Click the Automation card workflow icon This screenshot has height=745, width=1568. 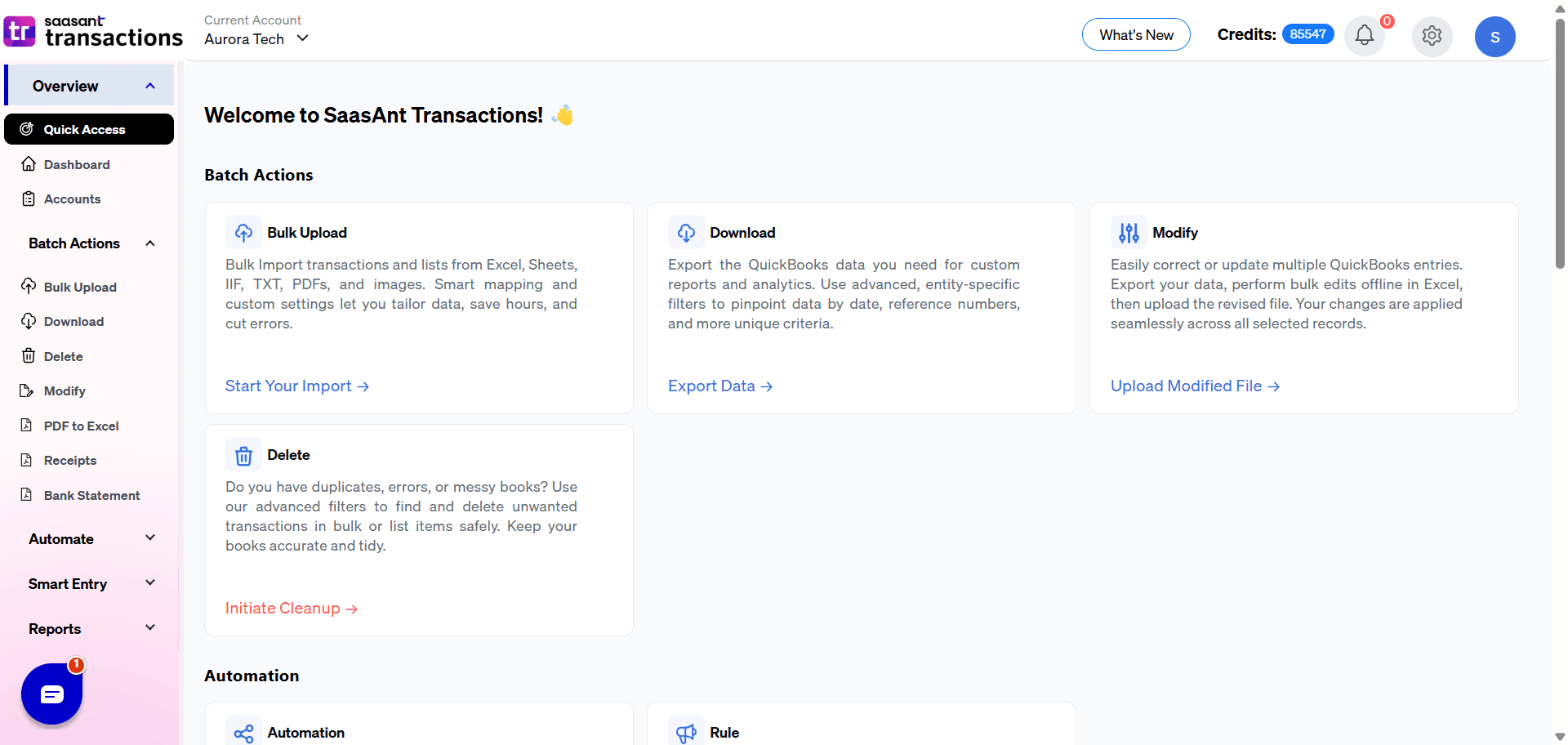click(243, 733)
